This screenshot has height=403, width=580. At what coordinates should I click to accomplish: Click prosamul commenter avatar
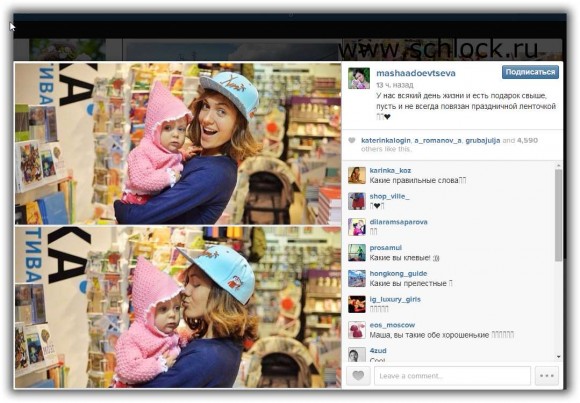[x=357, y=252]
